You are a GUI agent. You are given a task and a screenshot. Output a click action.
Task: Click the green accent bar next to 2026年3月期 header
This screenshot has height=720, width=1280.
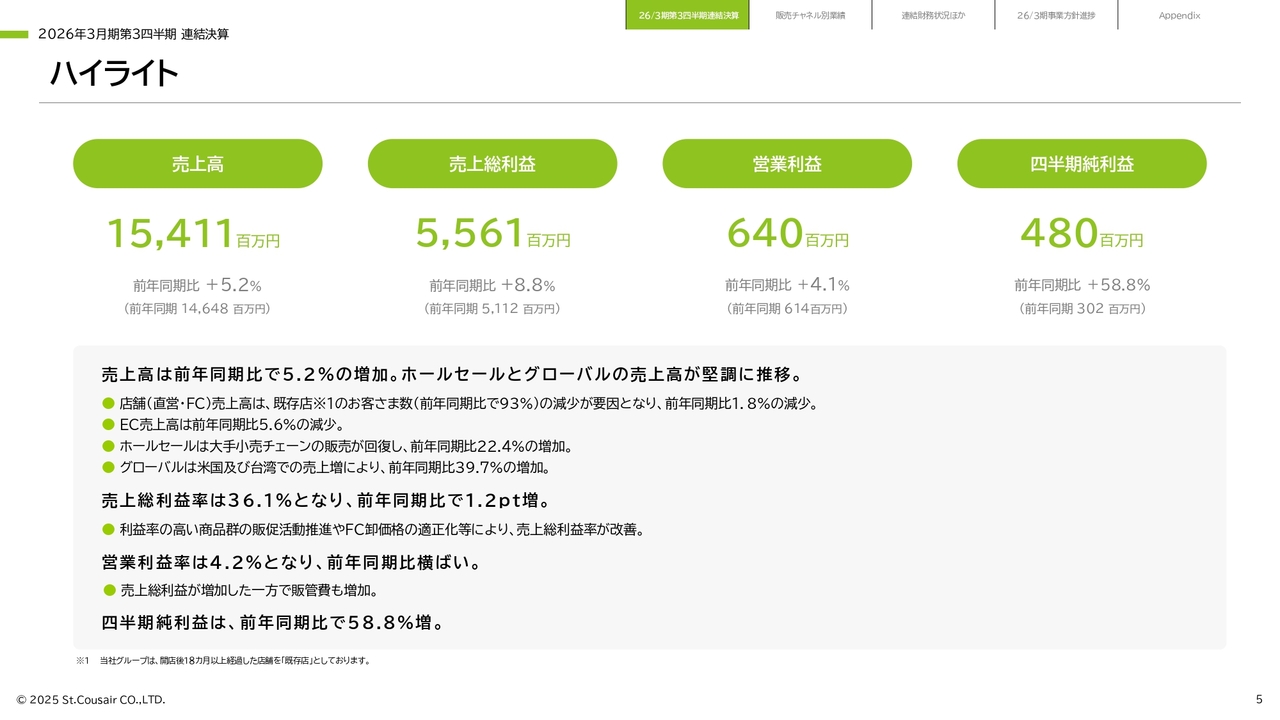click(x=15, y=34)
